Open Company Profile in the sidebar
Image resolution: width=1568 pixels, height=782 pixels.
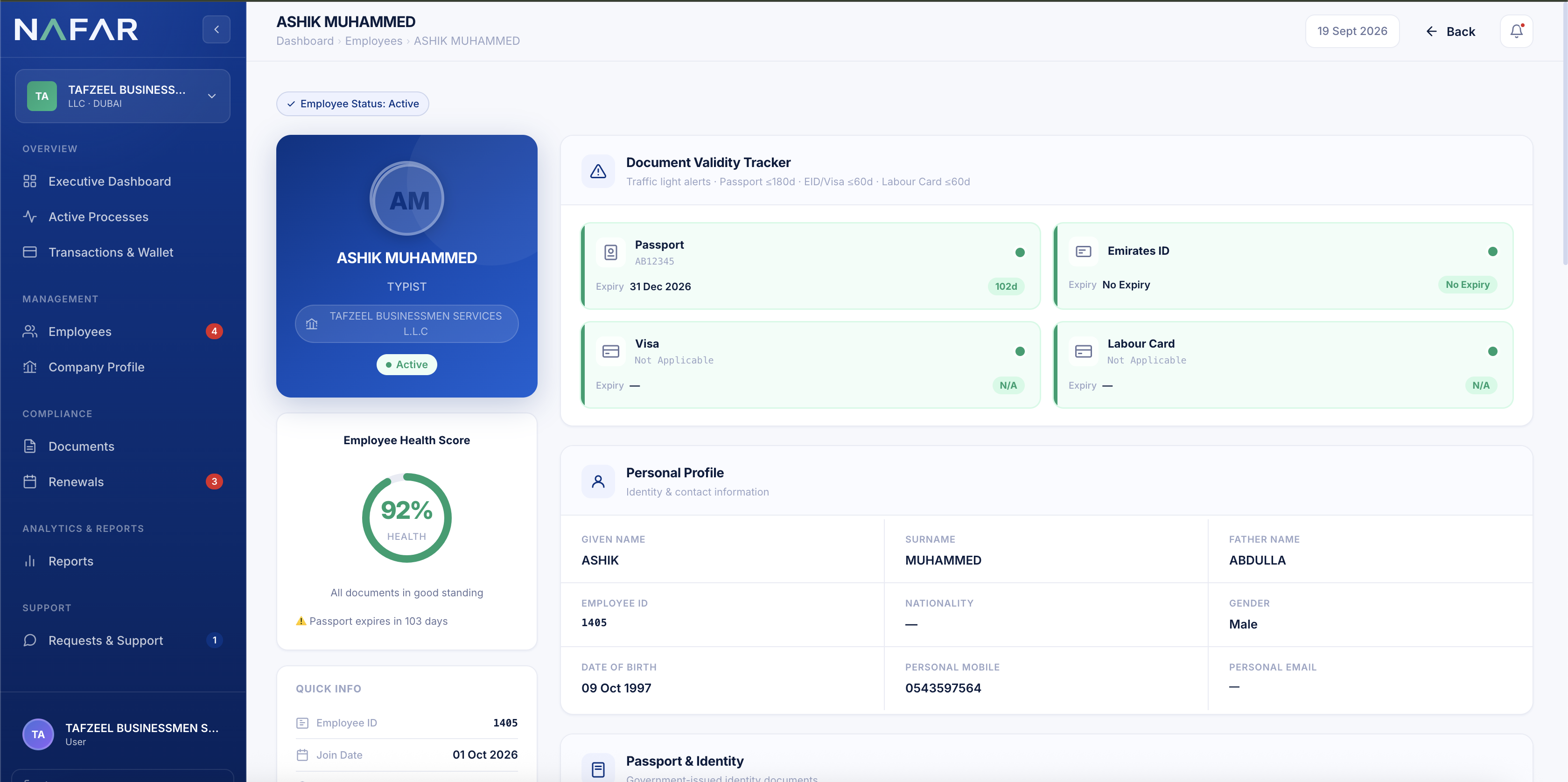(122, 367)
